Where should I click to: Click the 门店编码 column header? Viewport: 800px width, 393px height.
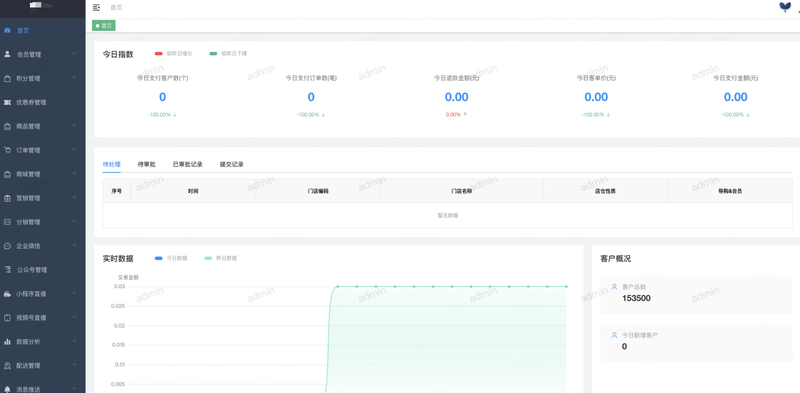318,191
